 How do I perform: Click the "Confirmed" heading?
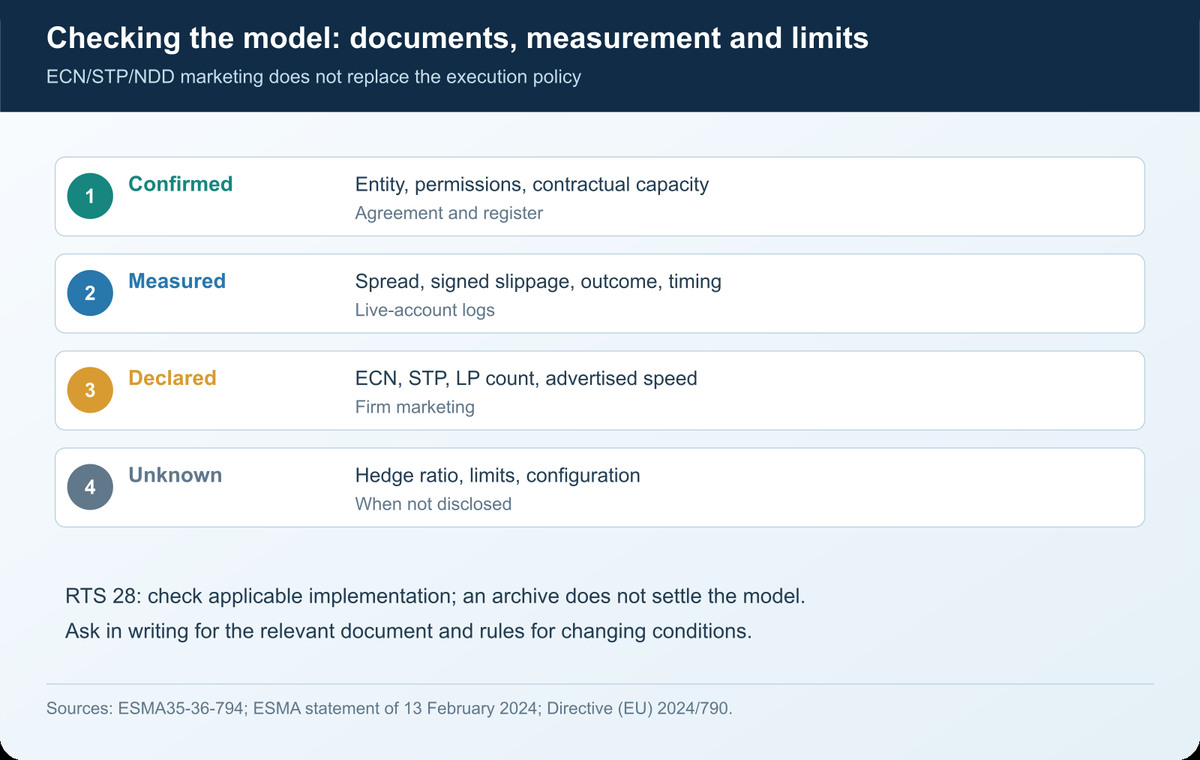coord(180,184)
